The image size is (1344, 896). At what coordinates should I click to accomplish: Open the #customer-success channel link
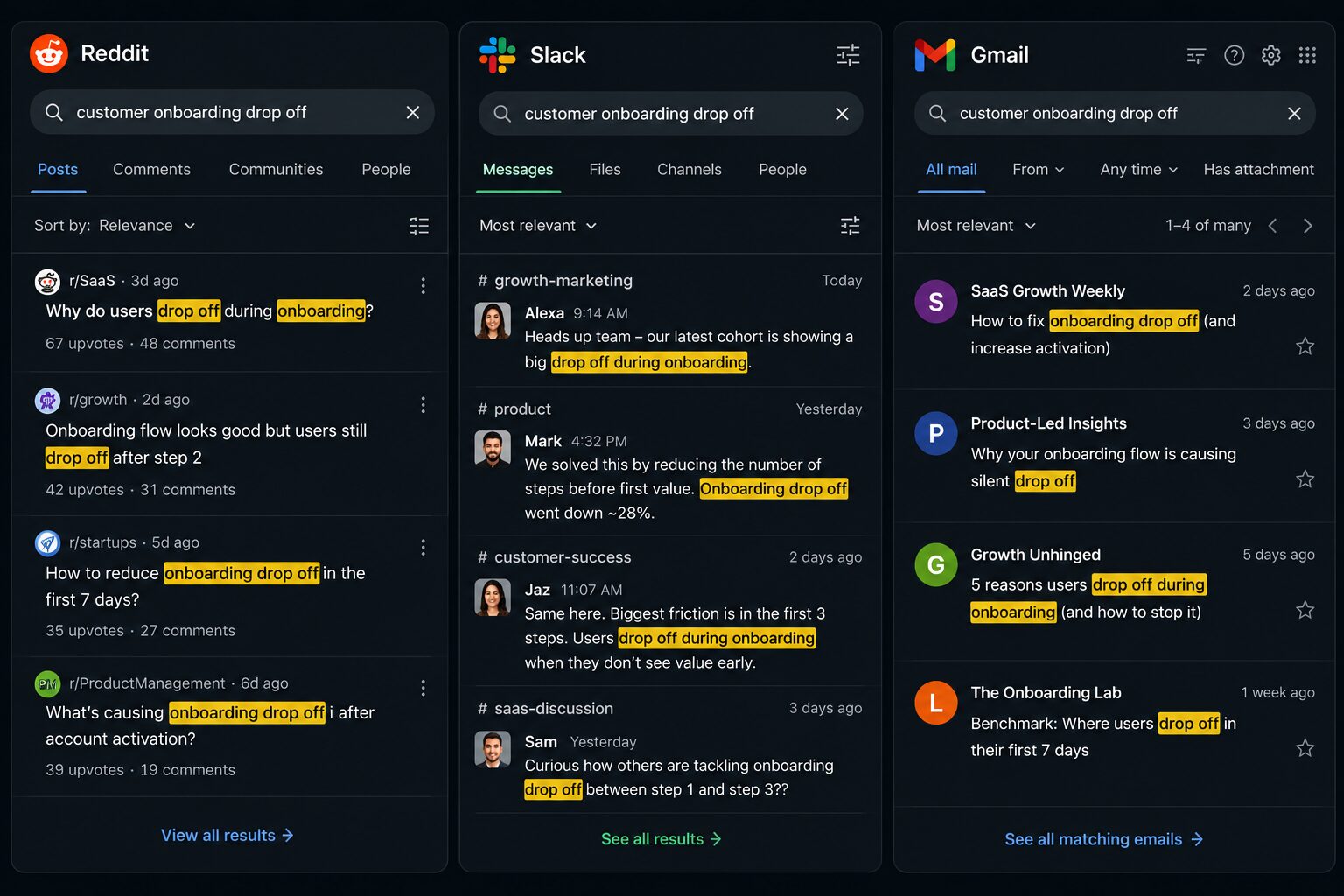click(x=554, y=557)
